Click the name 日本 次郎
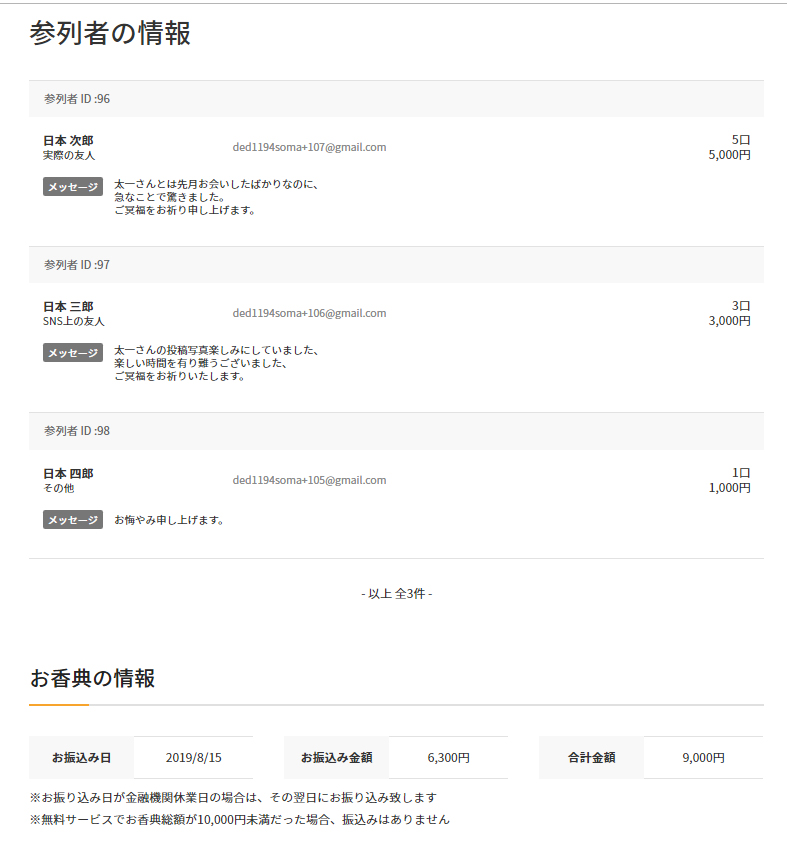 [68, 141]
